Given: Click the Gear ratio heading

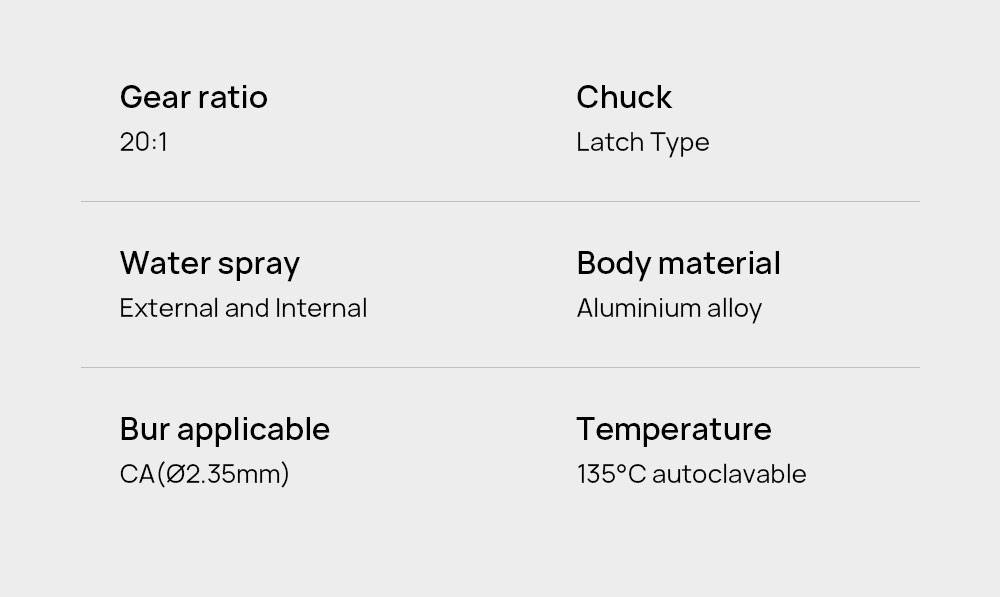Looking at the screenshot, I should coord(193,97).
